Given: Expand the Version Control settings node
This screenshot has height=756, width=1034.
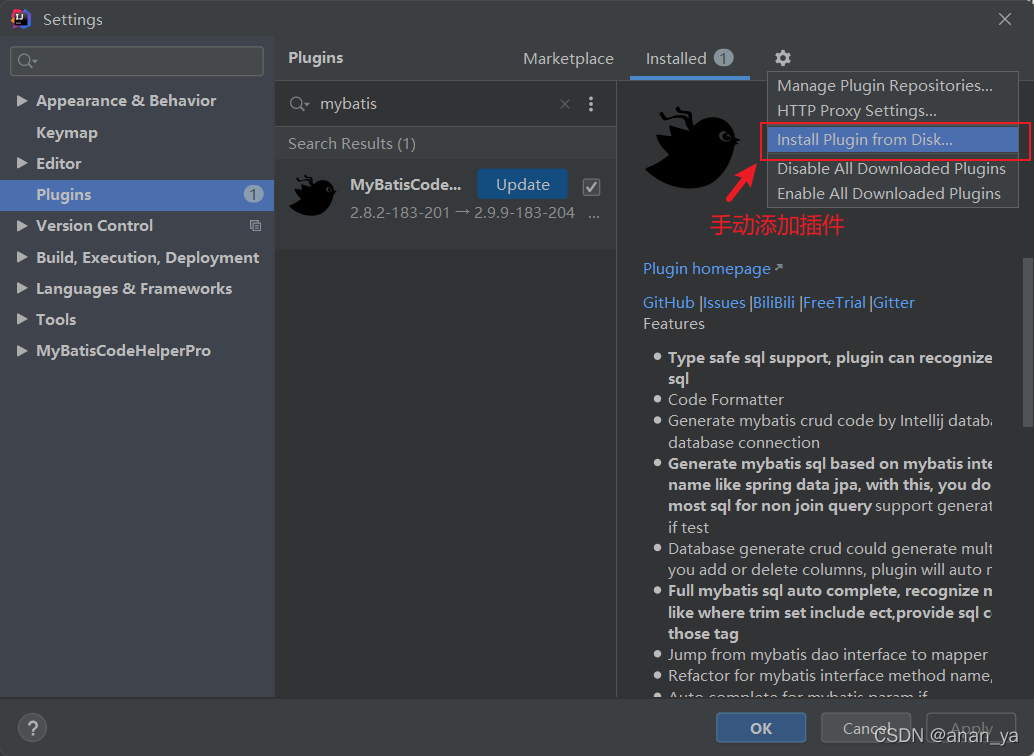Looking at the screenshot, I should coord(22,226).
